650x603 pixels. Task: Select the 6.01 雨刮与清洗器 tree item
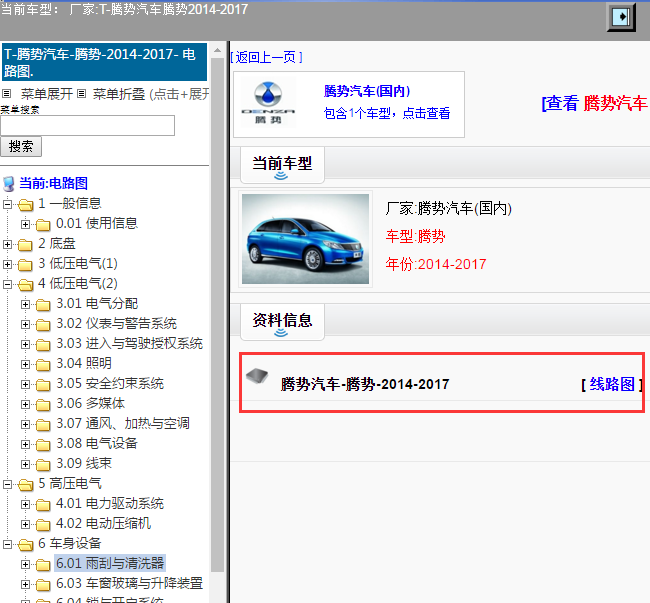coord(110,564)
